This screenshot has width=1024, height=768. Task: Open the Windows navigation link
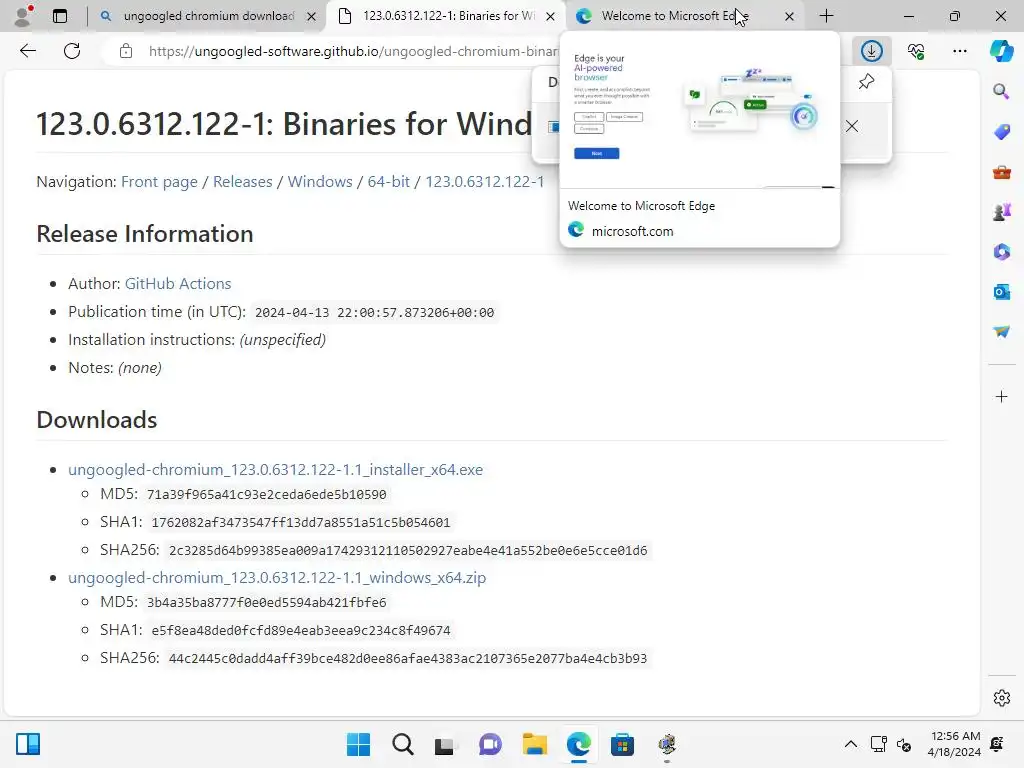click(x=320, y=182)
